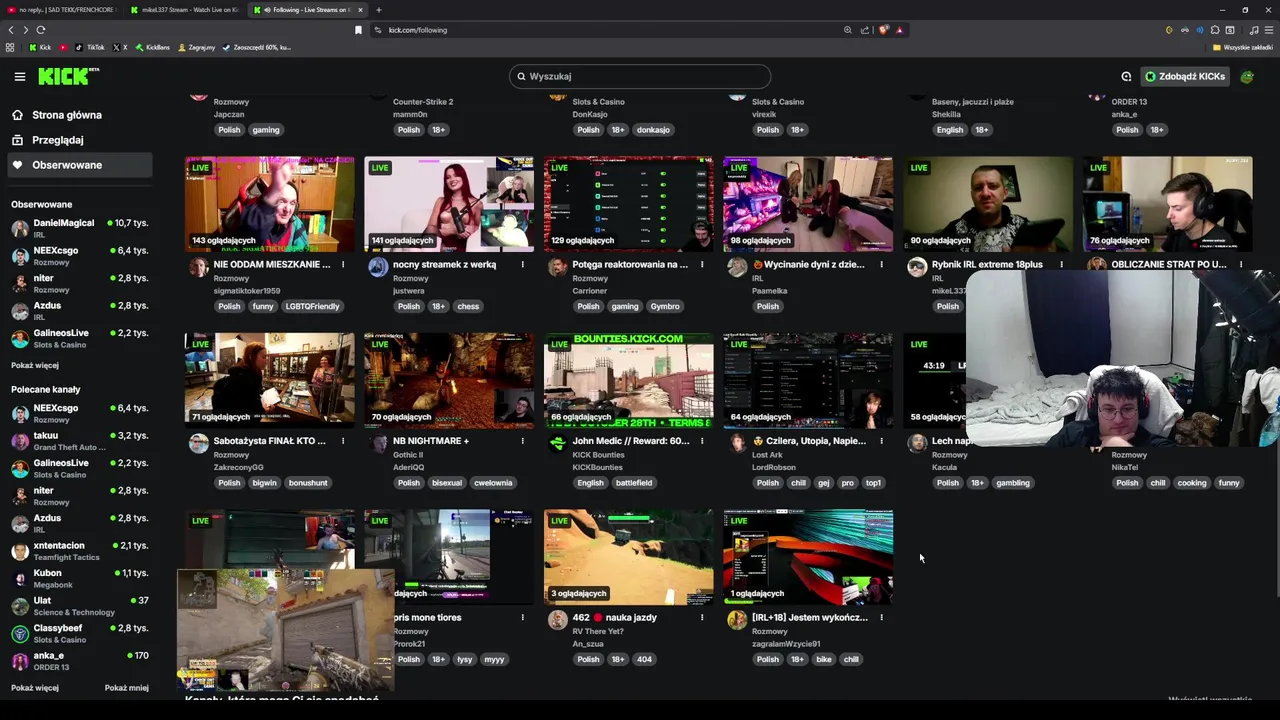
Task: Click the Zdobądź KICKs button
Action: point(1185,76)
